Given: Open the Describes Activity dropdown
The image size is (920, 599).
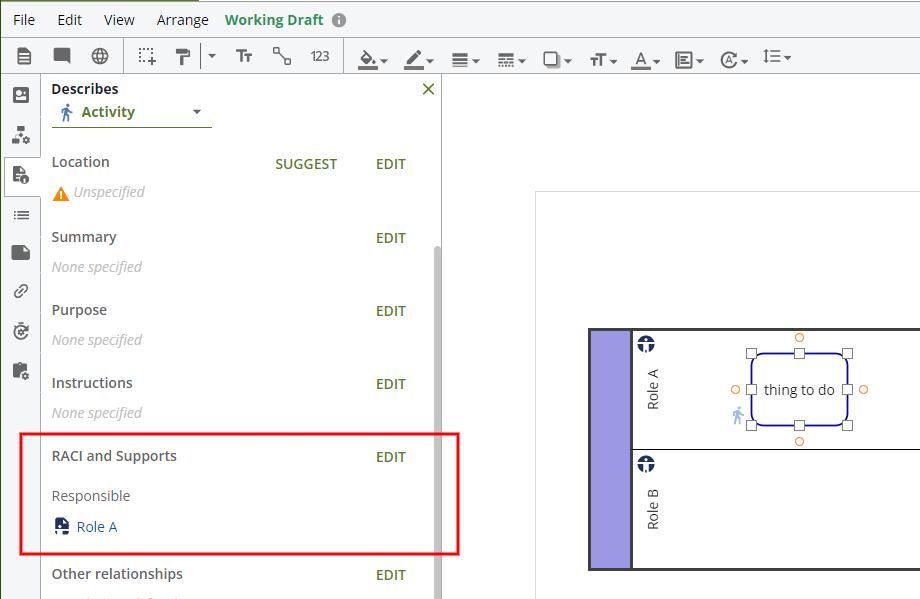Looking at the screenshot, I should pyautogui.click(x=132, y=112).
